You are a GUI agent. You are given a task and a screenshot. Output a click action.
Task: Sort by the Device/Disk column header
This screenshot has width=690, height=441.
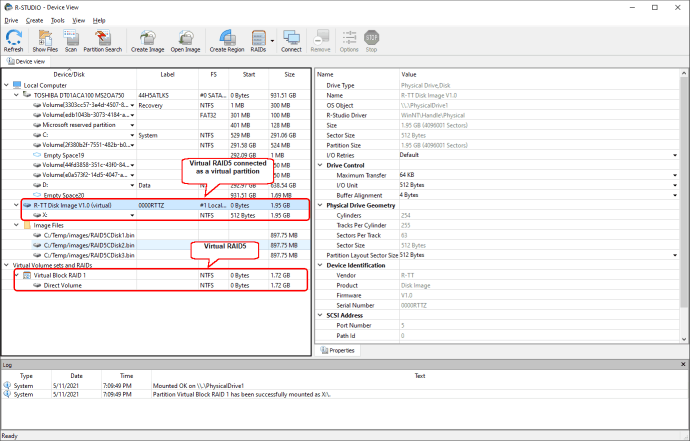coord(69,74)
